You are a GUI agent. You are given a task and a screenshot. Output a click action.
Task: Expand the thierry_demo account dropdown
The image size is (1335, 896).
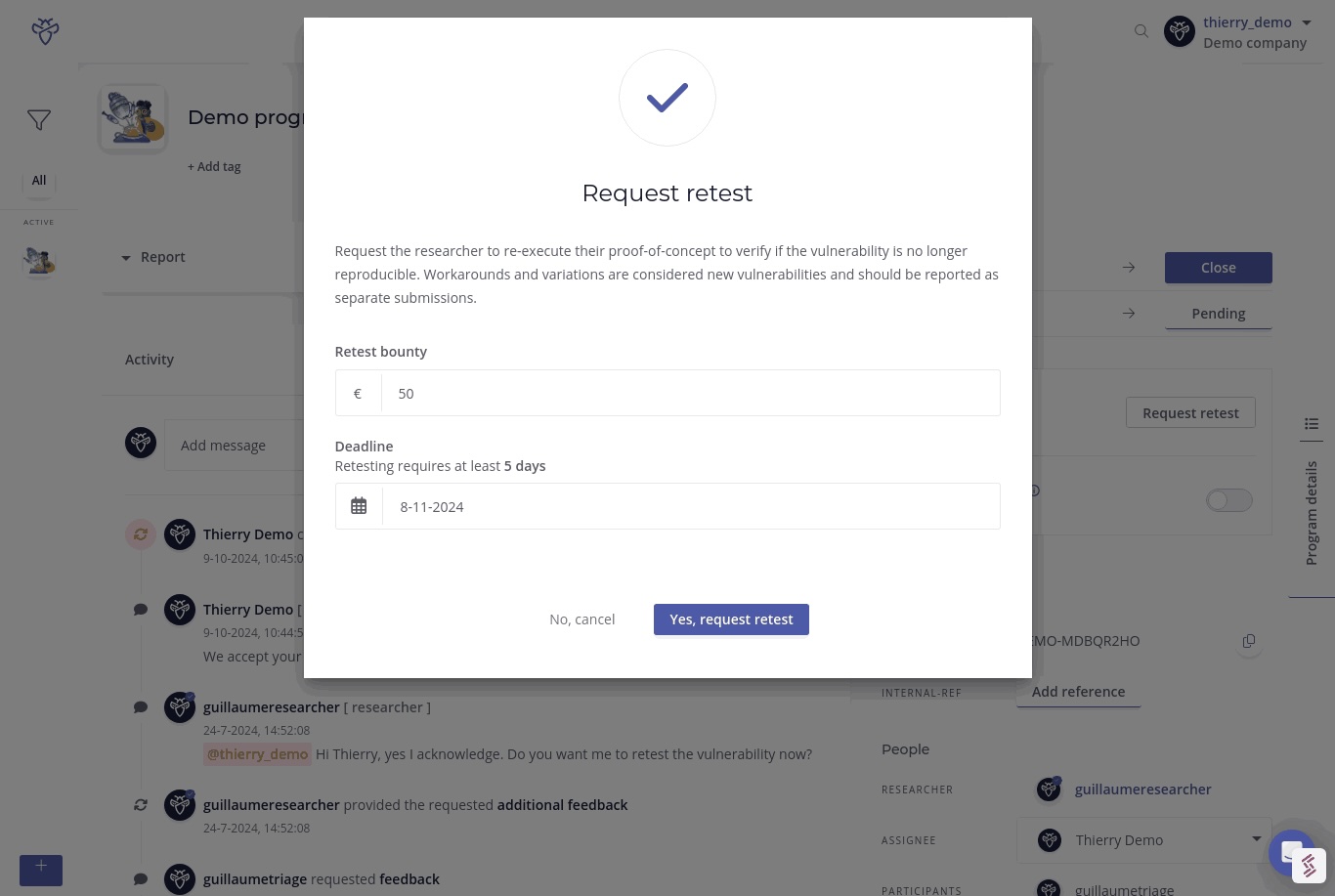click(x=1307, y=22)
